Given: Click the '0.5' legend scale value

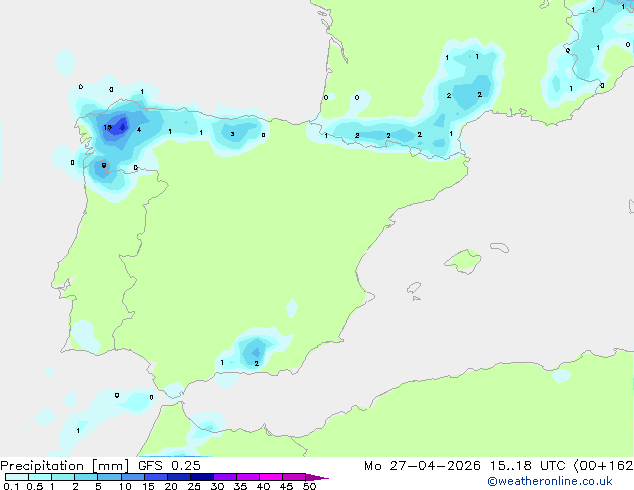Looking at the screenshot, I should [35, 486].
